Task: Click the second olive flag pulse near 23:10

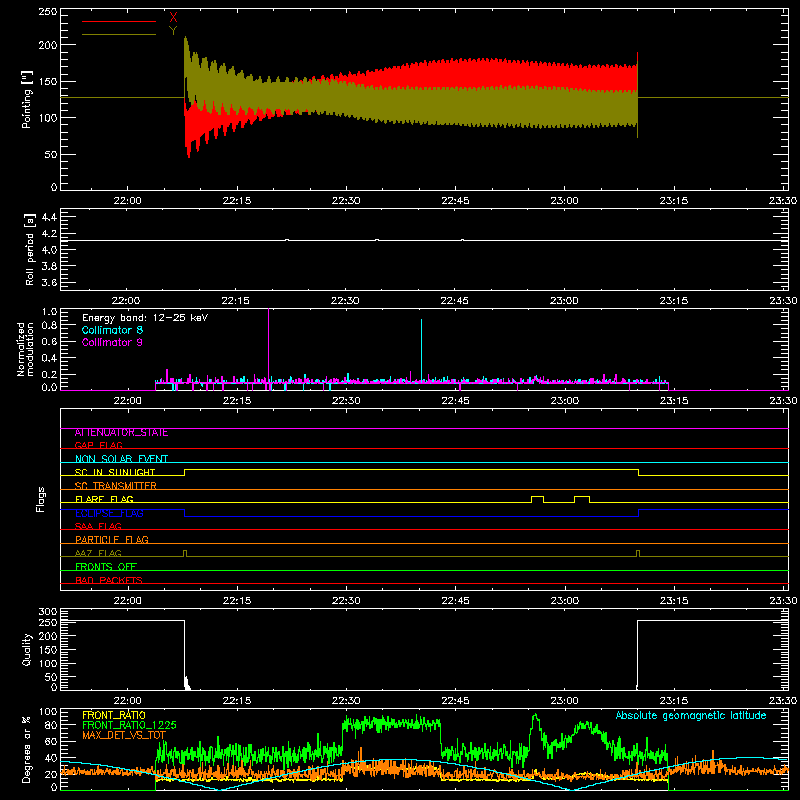Action: click(x=638, y=553)
